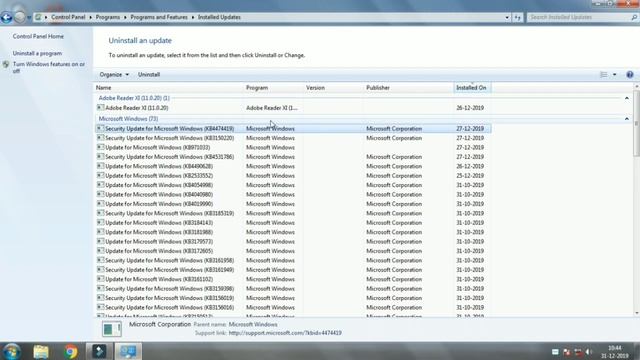
Task: Open the address bar history dropdown arrow
Action: 507,17
